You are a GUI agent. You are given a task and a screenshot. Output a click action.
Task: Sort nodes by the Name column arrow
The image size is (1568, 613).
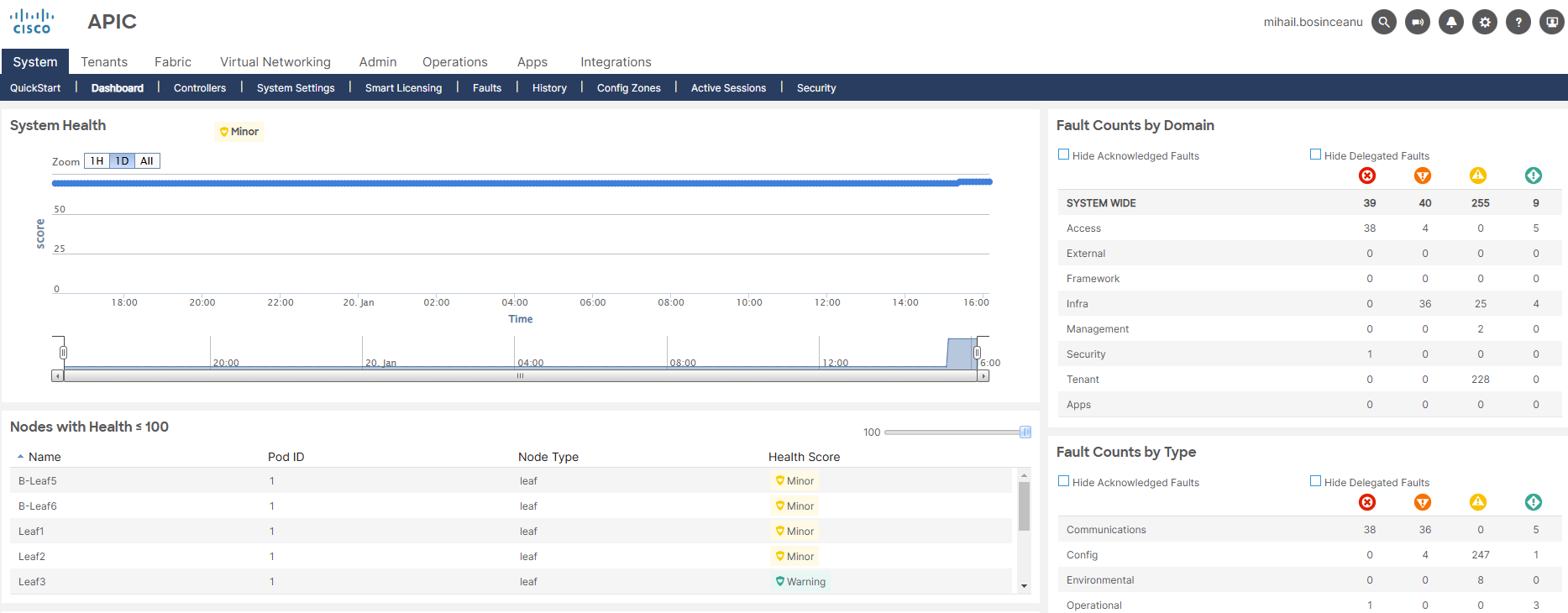point(20,457)
